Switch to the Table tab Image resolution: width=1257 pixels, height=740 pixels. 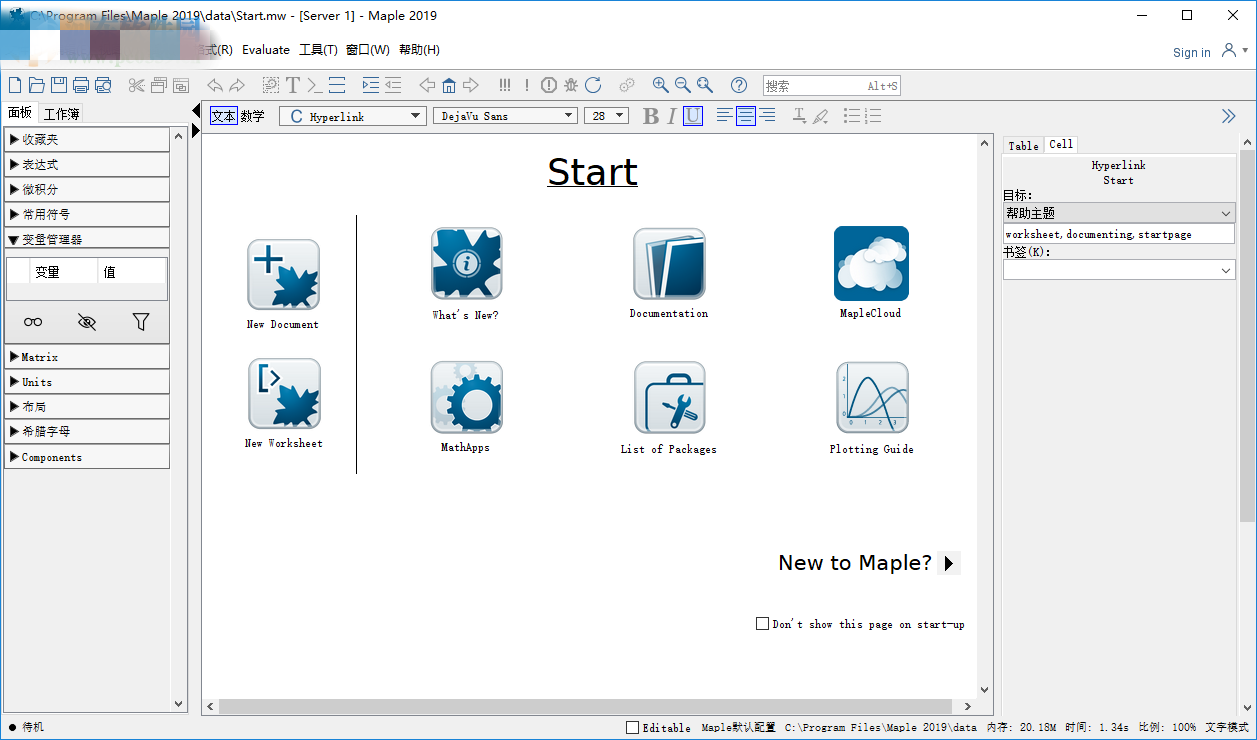[x=1023, y=145]
